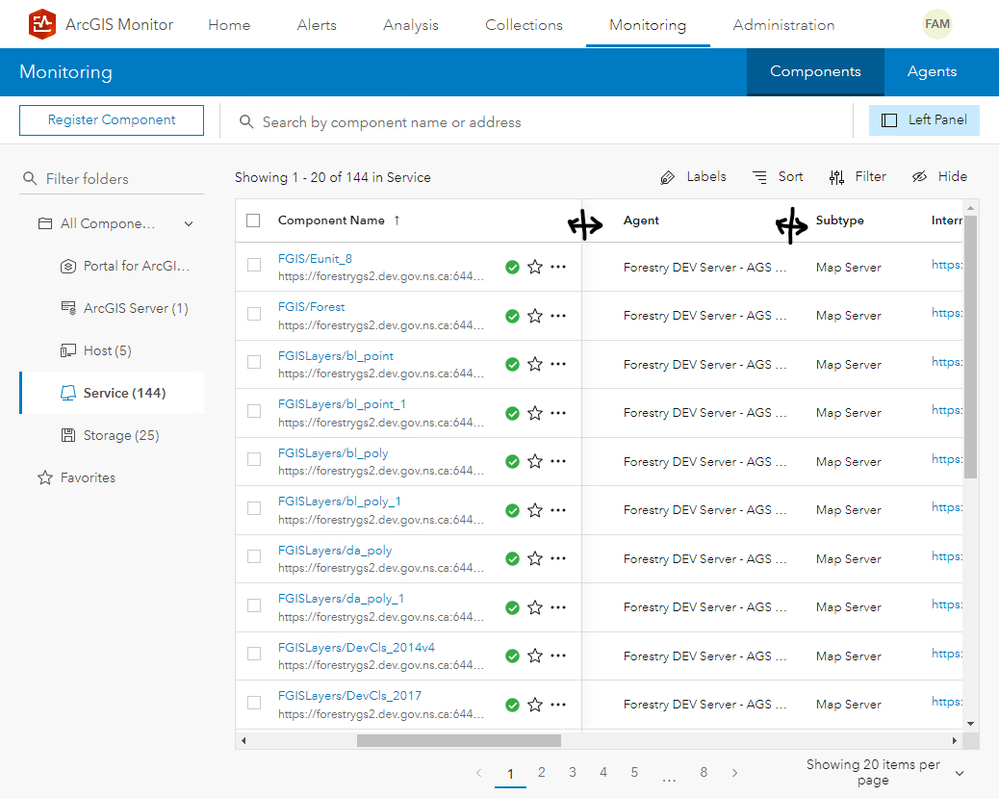Open the Home menu

(229, 25)
